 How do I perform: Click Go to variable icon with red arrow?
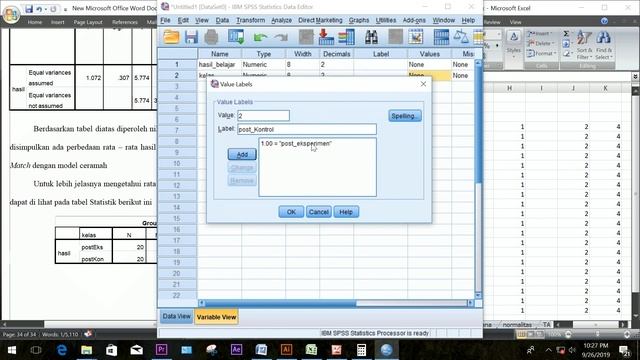[326, 37]
